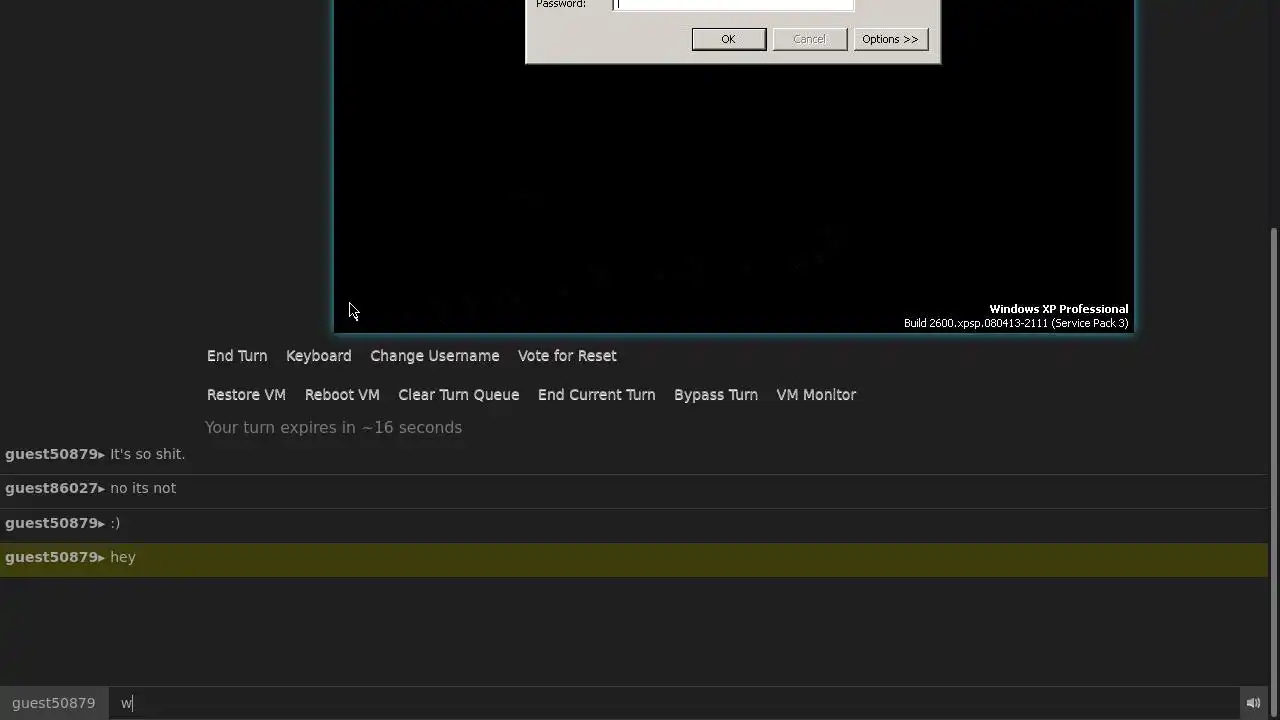Image resolution: width=1280 pixels, height=720 pixels.
Task: Click the guest50879 name beside chat input
Action: click(54, 703)
